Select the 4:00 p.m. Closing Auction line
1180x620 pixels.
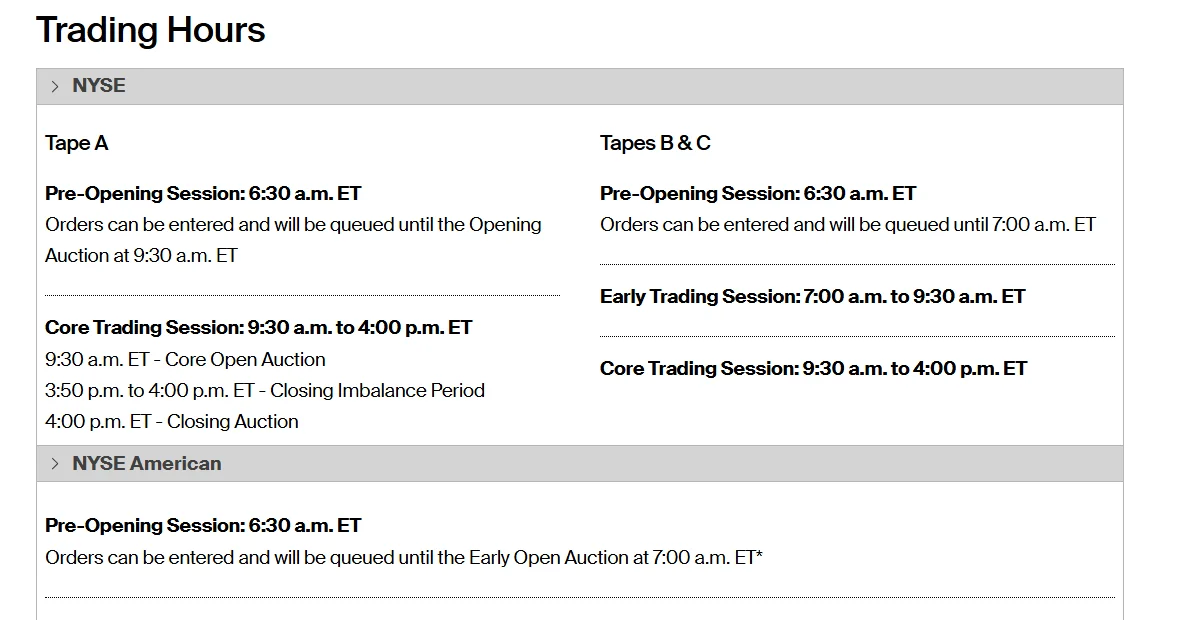pos(172,421)
